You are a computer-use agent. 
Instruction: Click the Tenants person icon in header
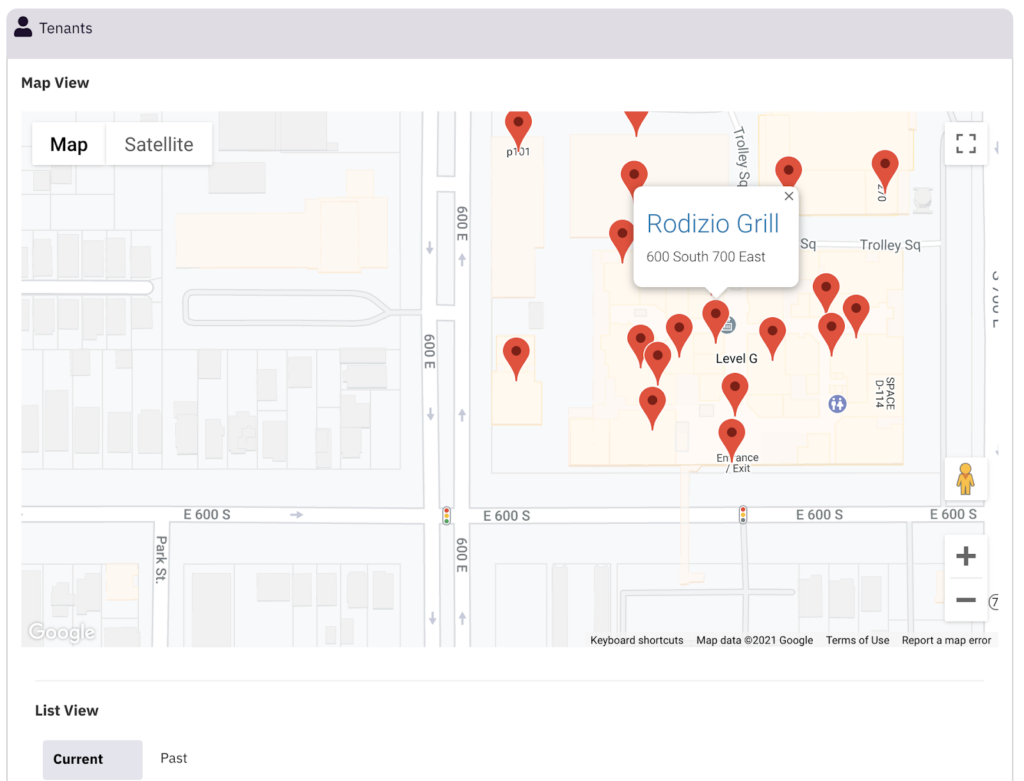[23, 27]
